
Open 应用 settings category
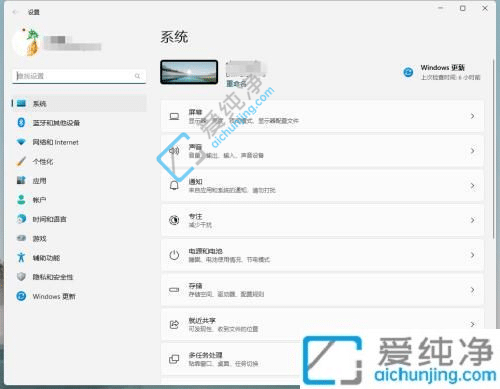pyautogui.click(x=79, y=181)
